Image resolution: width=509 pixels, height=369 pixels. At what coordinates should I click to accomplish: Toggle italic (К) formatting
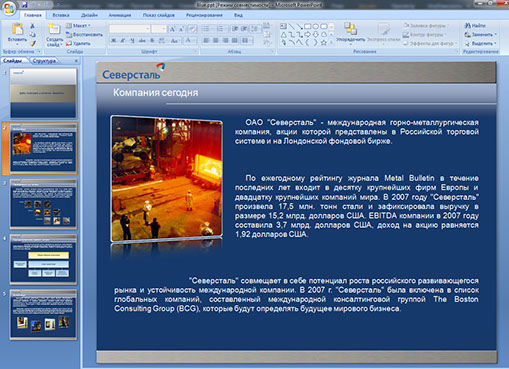pyautogui.click(x=123, y=40)
